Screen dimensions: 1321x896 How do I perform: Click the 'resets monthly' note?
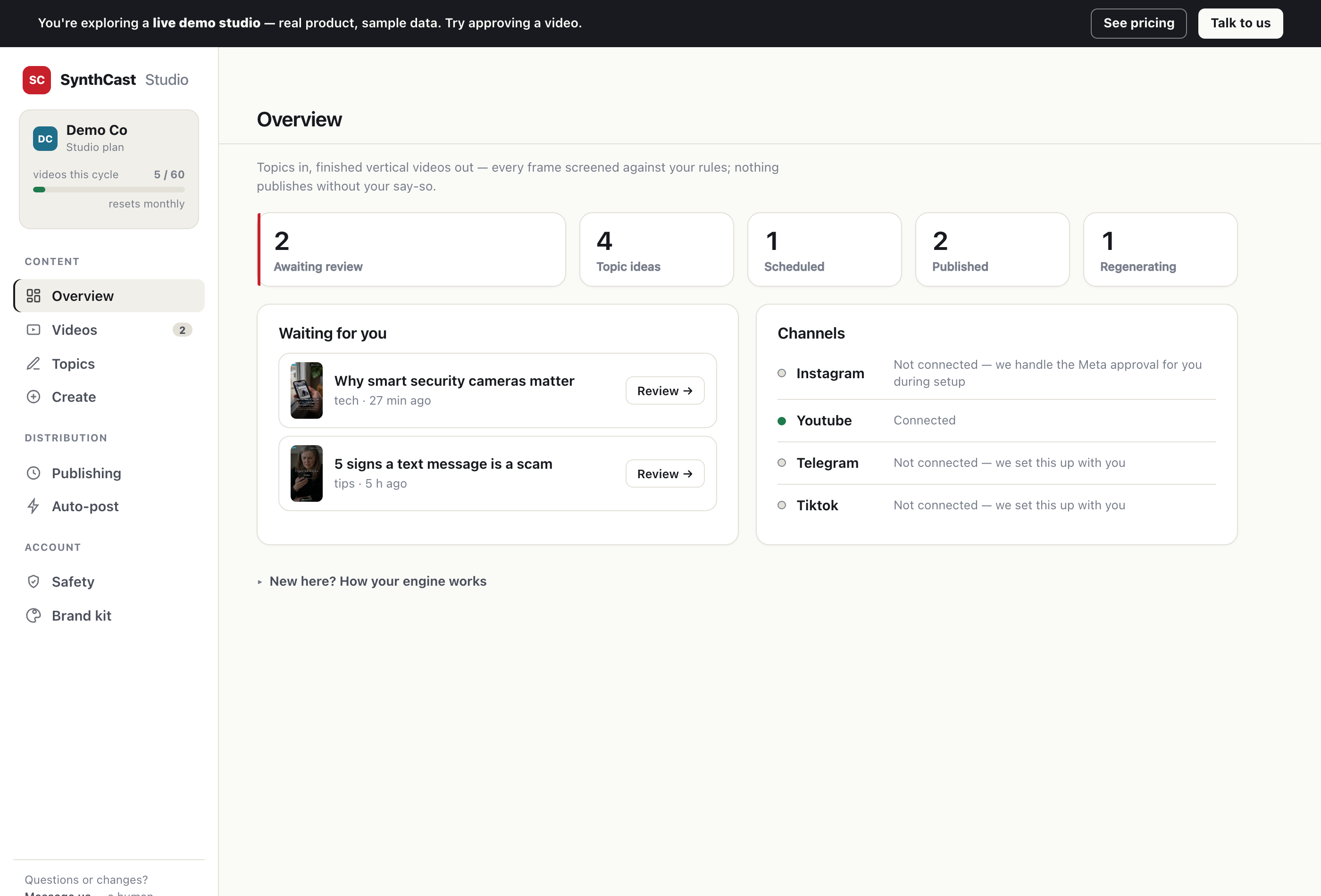click(147, 204)
